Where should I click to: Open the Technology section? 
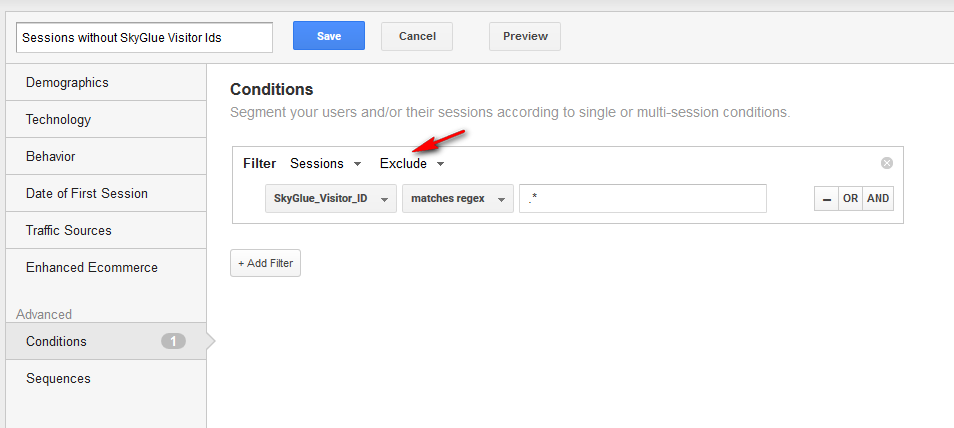click(x=58, y=119)
